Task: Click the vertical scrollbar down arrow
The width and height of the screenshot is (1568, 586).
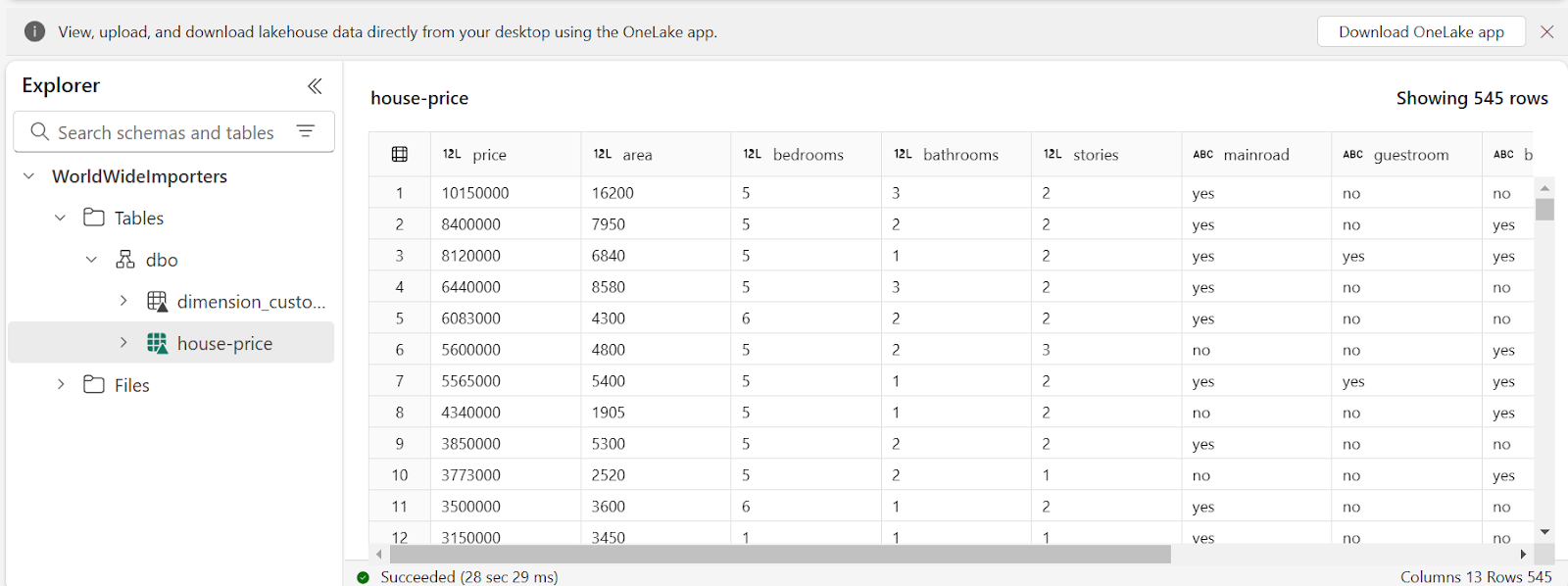Action: pos(1545,532)
